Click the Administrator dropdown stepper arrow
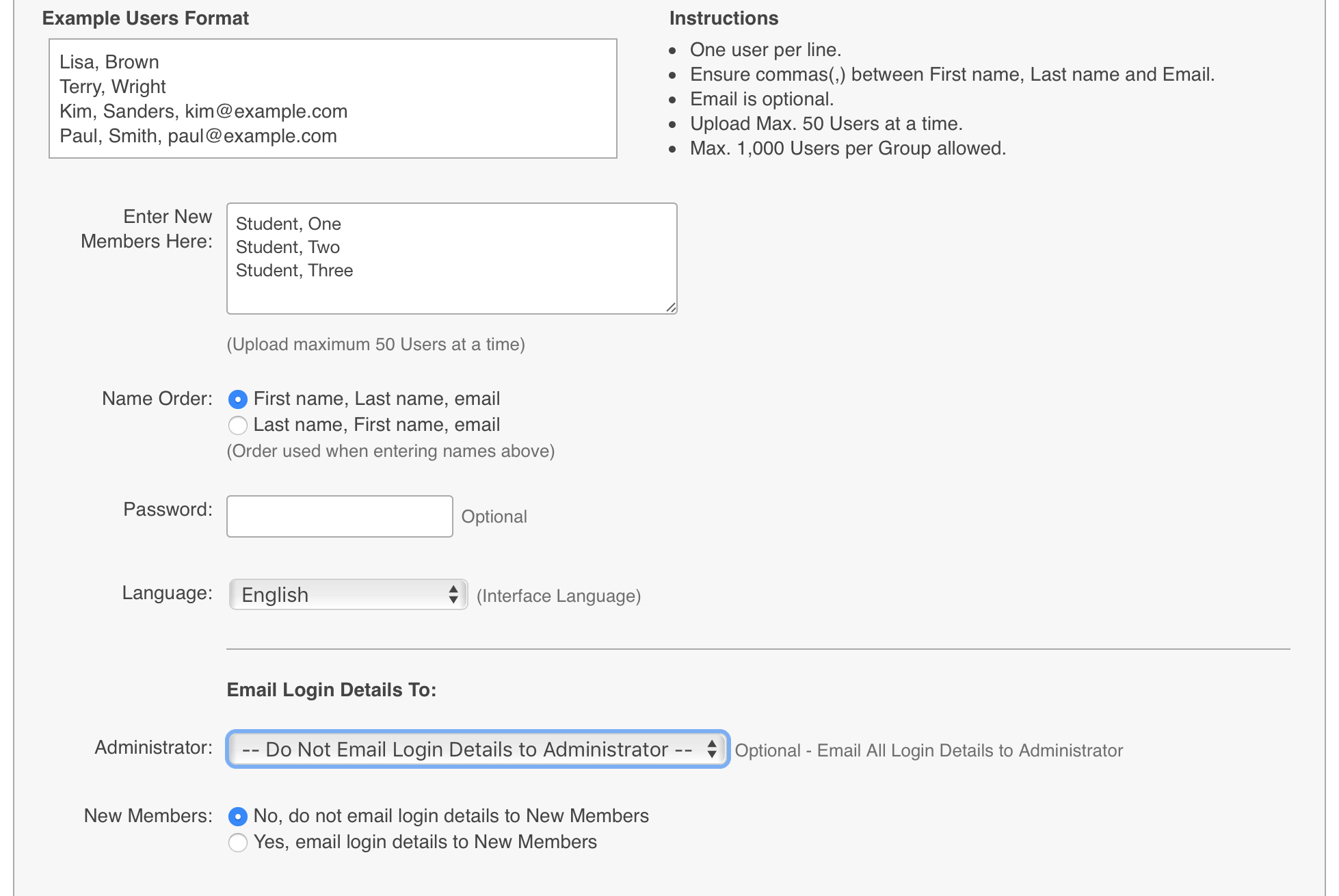The width and height of the screenshot is (1339, 896). click(x=713, y=749)
